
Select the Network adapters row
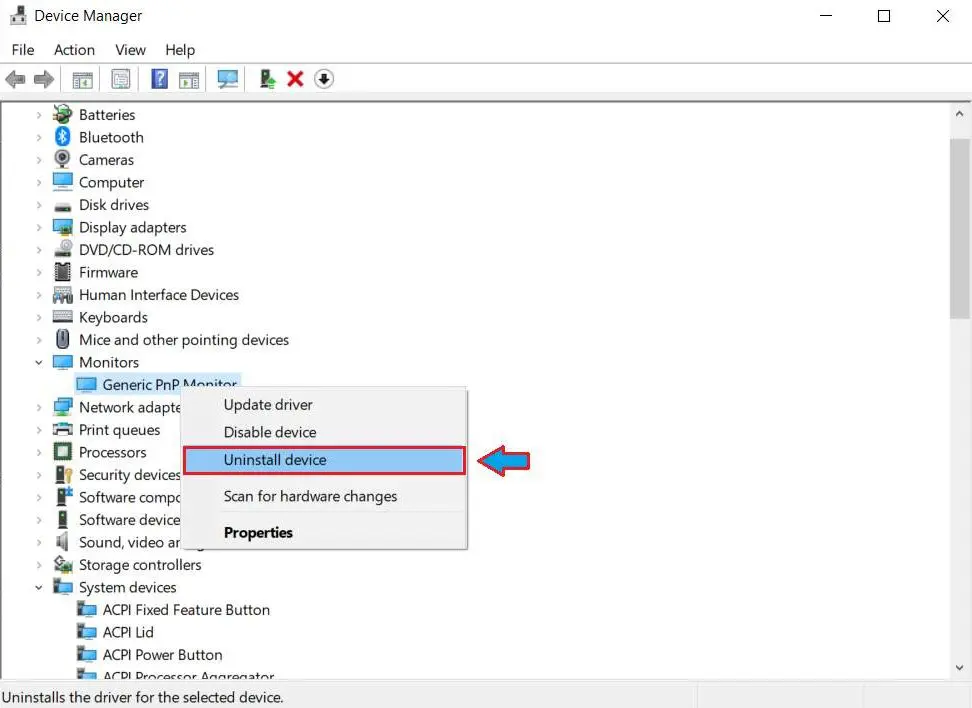[x=118, y=407]
